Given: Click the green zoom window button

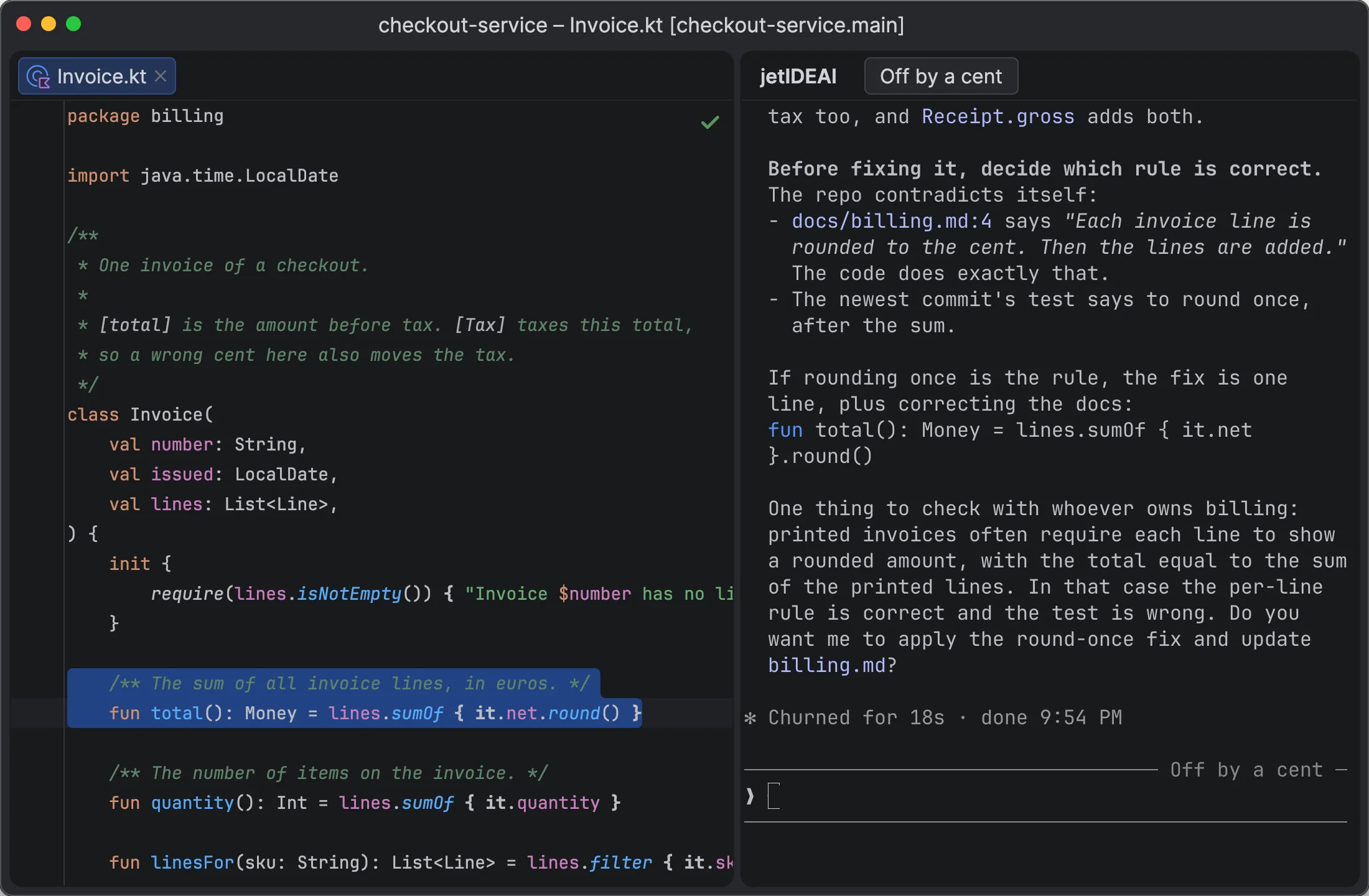Looking at the screenshot, I should (x=73, y=24).
